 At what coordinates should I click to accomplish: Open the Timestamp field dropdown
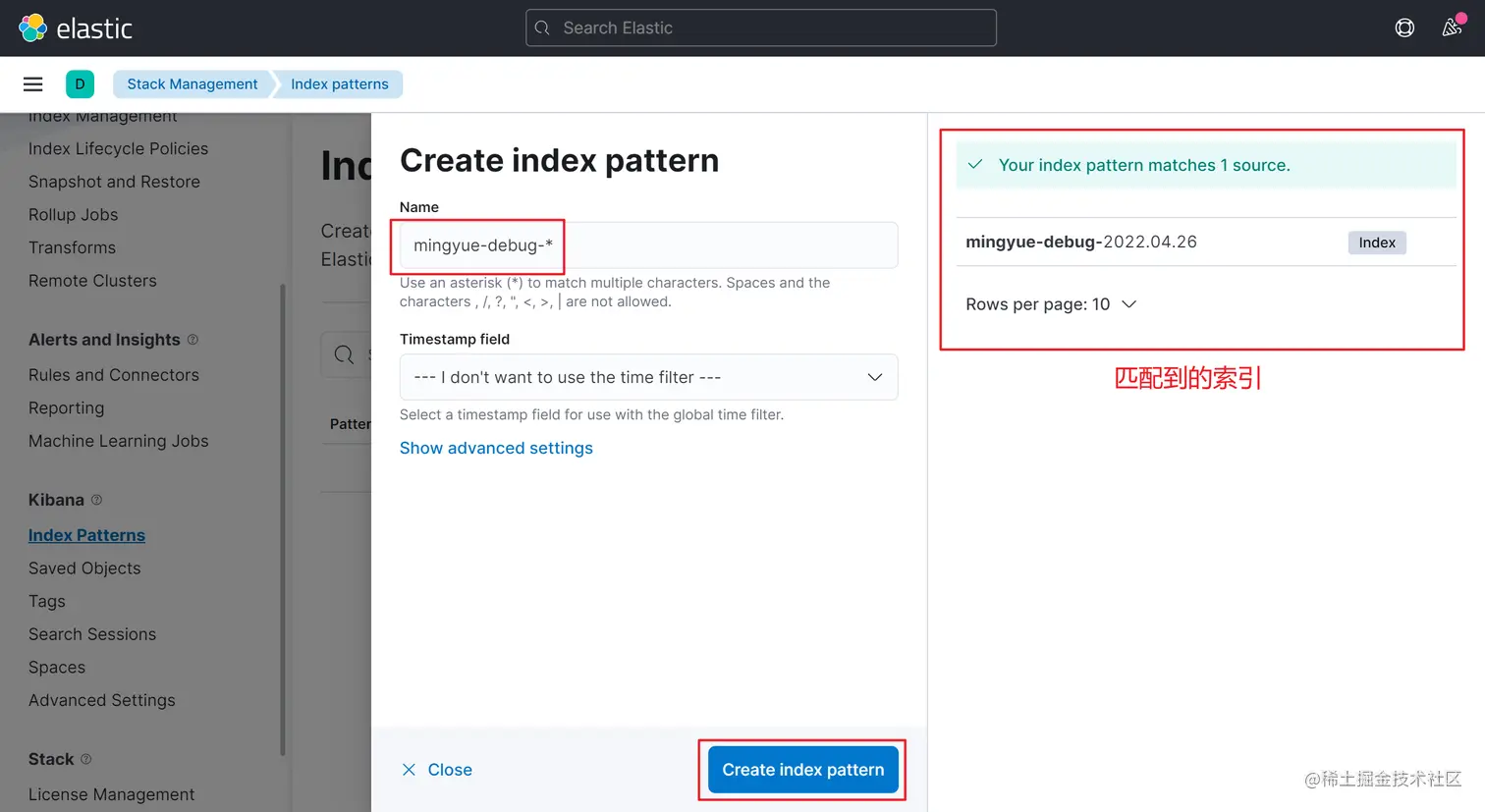click(x=648, y=377)
